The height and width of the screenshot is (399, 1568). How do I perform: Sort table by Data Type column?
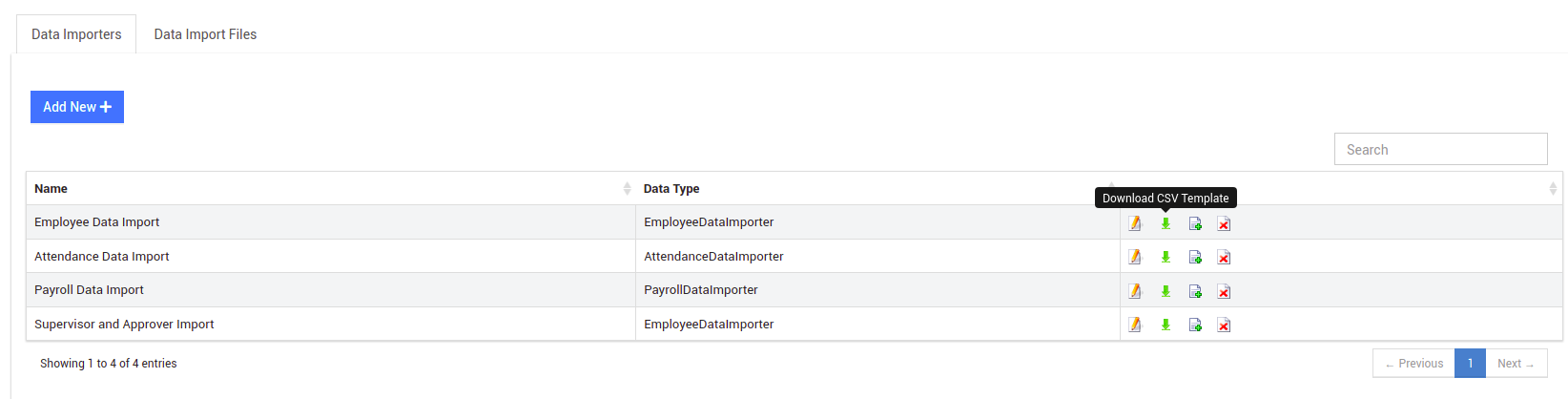(x=877, y=188)
